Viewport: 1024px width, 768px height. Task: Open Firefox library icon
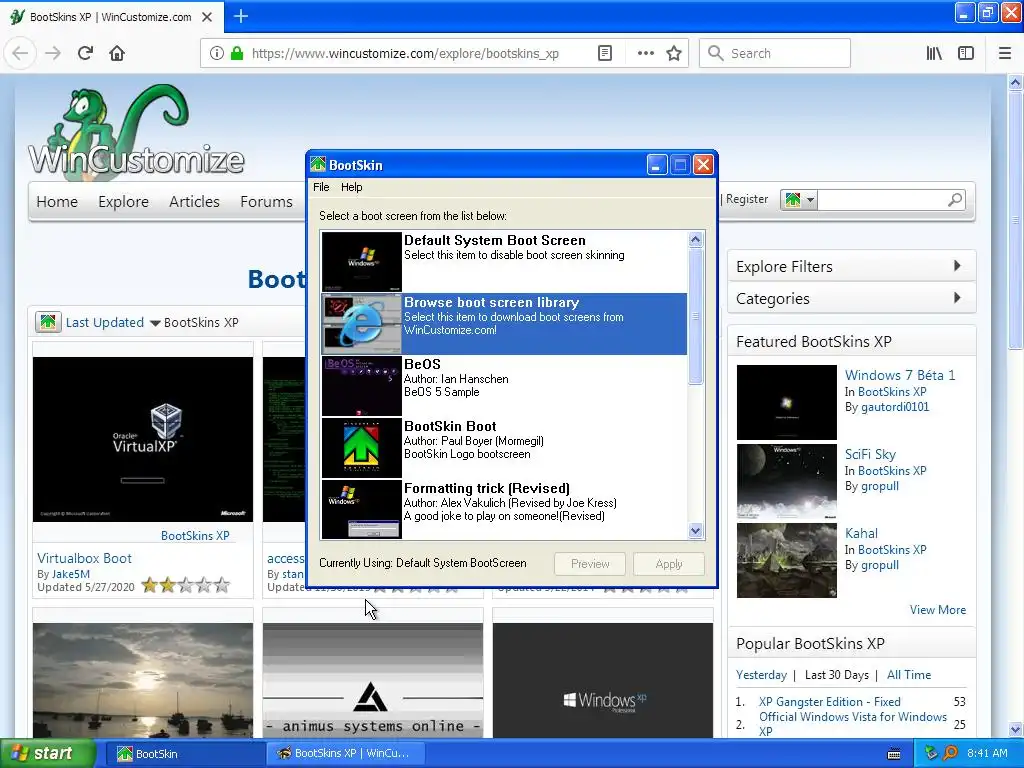934,54
